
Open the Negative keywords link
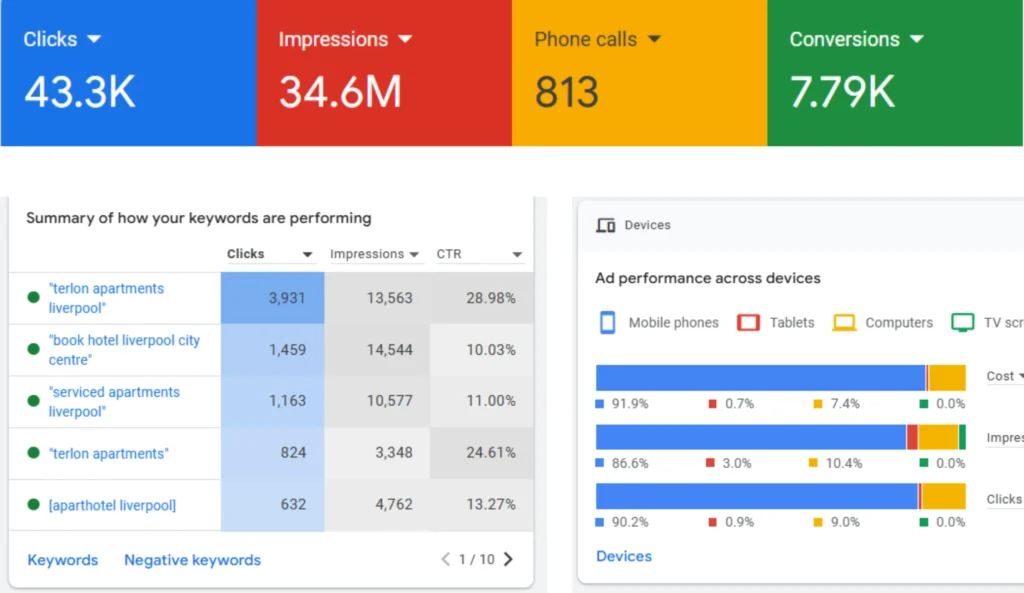point(192,560)
